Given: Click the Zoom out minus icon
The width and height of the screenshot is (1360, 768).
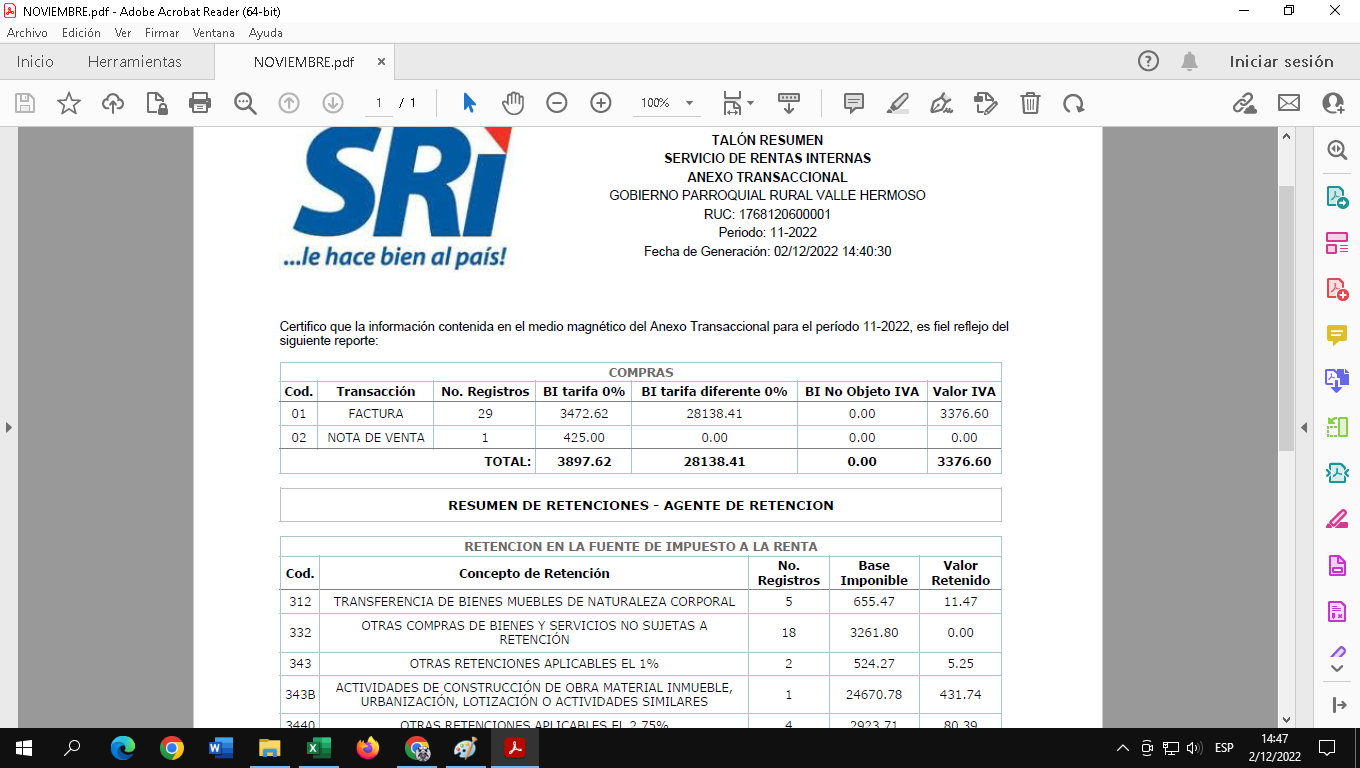Looking at the screenshot, I should tap(557, 103).
